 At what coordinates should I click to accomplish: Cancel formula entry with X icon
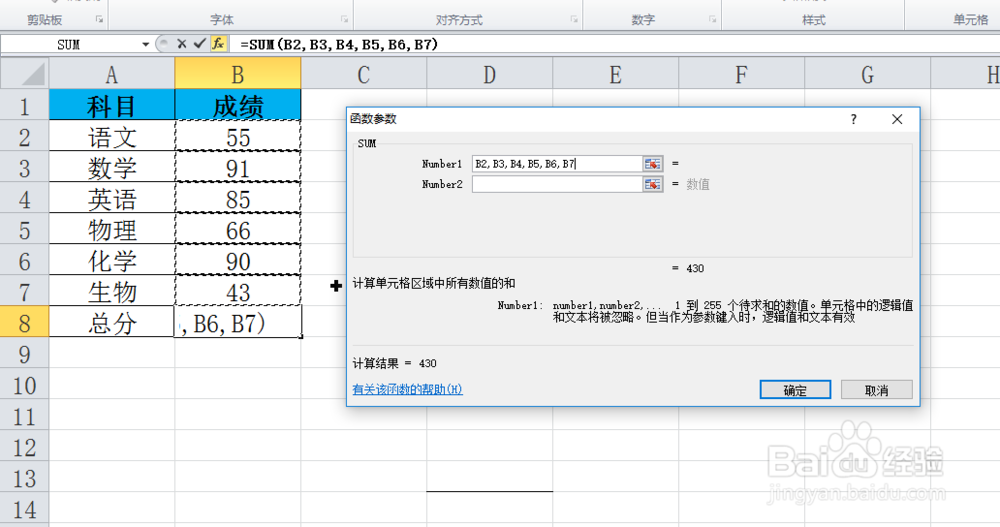point(182,43)
